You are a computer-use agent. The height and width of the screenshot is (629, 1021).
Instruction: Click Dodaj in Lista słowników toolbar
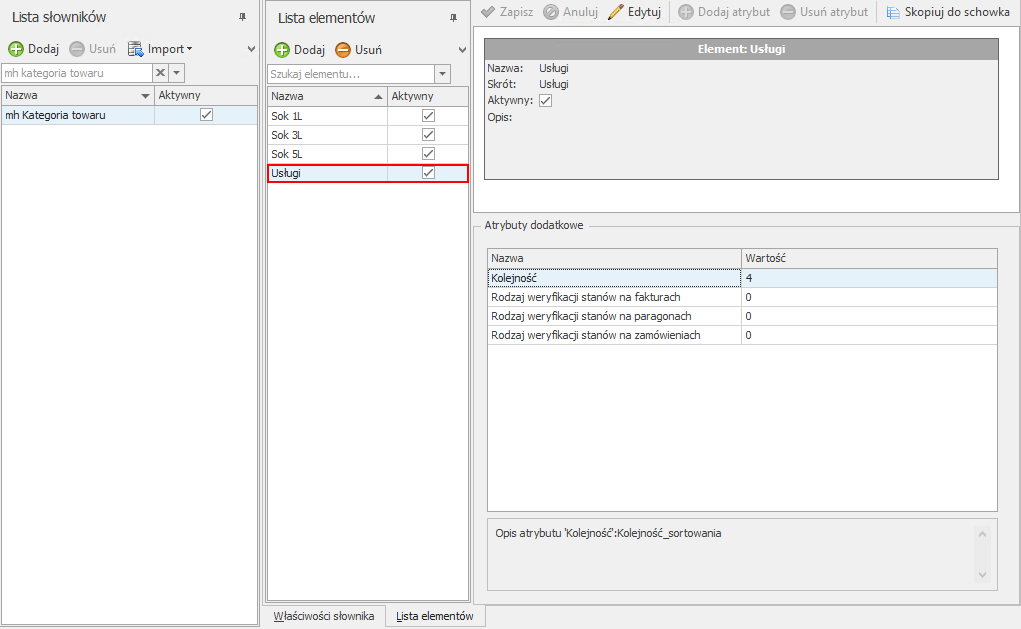tap(33, 49)
